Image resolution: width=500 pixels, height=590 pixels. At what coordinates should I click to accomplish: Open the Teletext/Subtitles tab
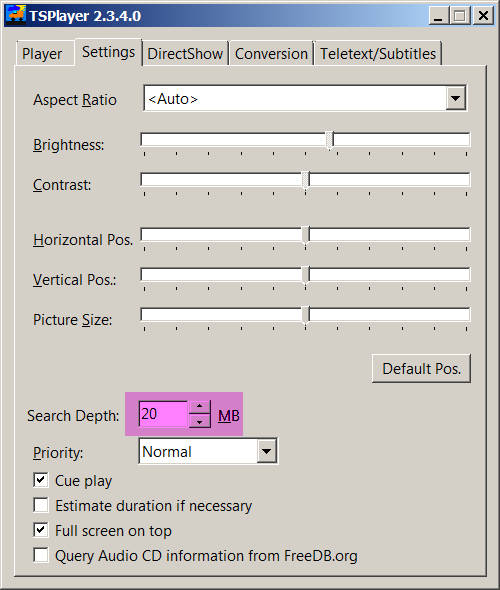coord(378,54)
